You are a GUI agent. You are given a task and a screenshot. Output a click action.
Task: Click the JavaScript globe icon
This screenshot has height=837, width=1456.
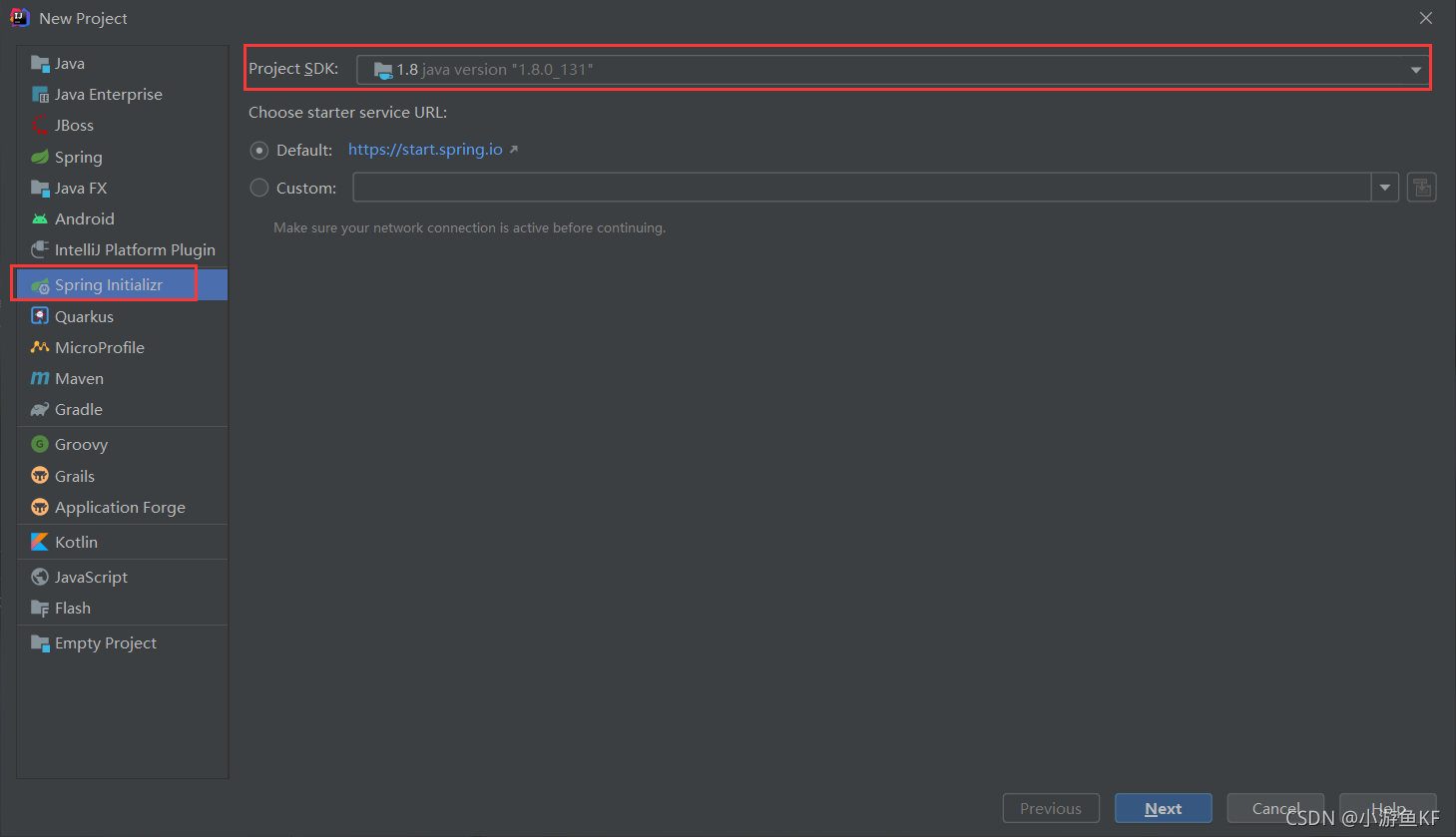point(40,577)
